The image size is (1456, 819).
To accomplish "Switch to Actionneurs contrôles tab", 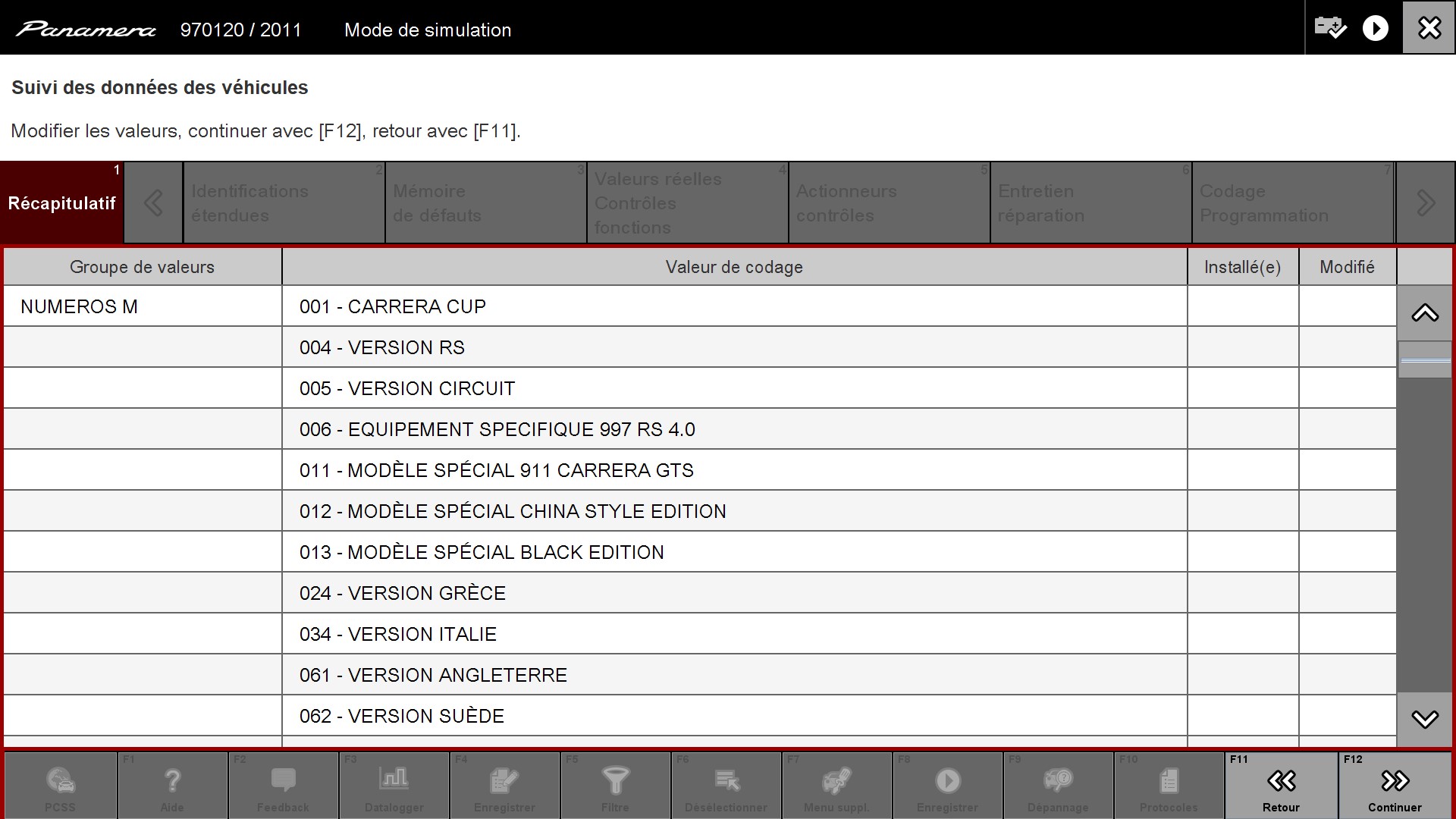I will click(x=889, y=202).
